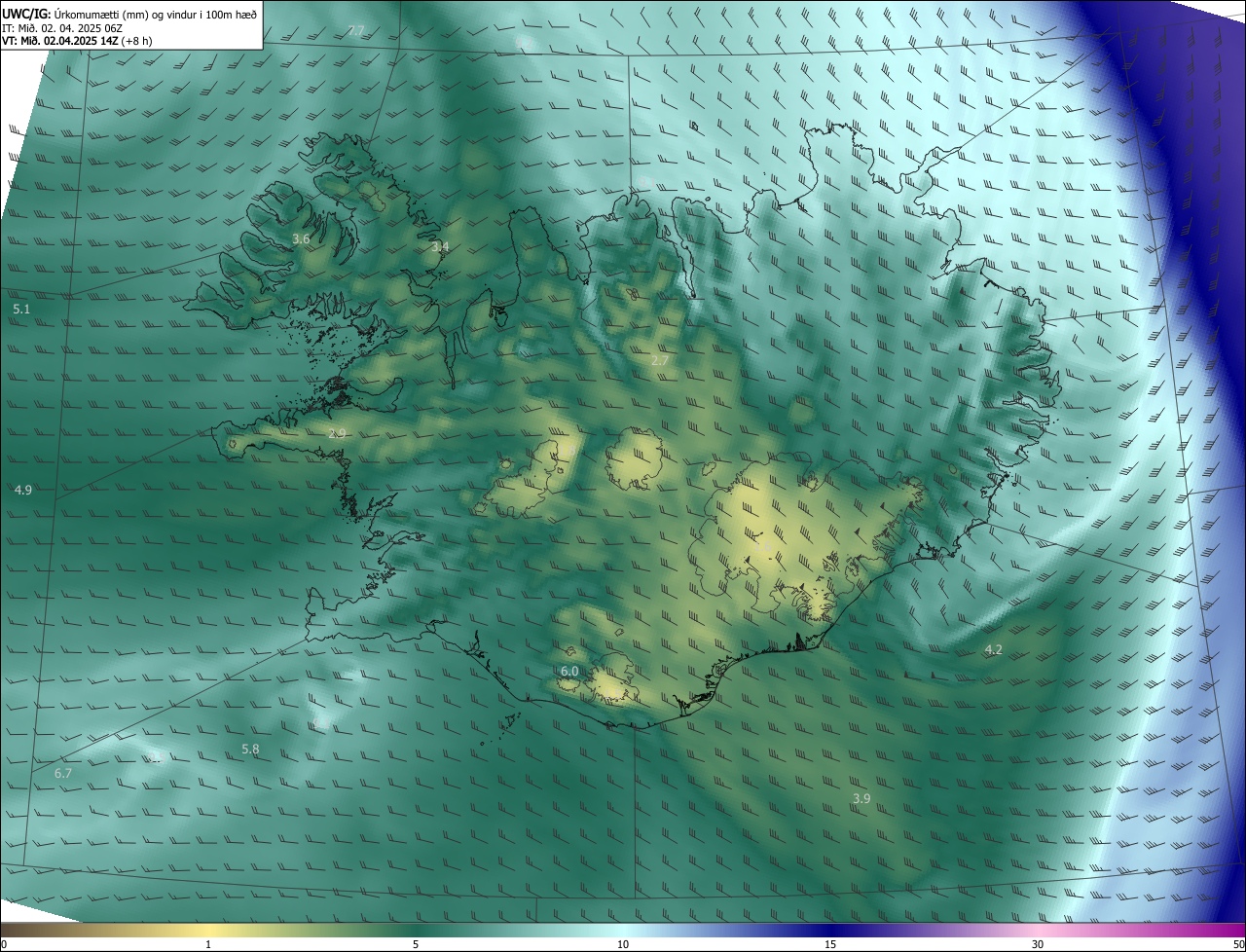Click the map value label "5.8"
1246x952 pixels.
(250, 750)
